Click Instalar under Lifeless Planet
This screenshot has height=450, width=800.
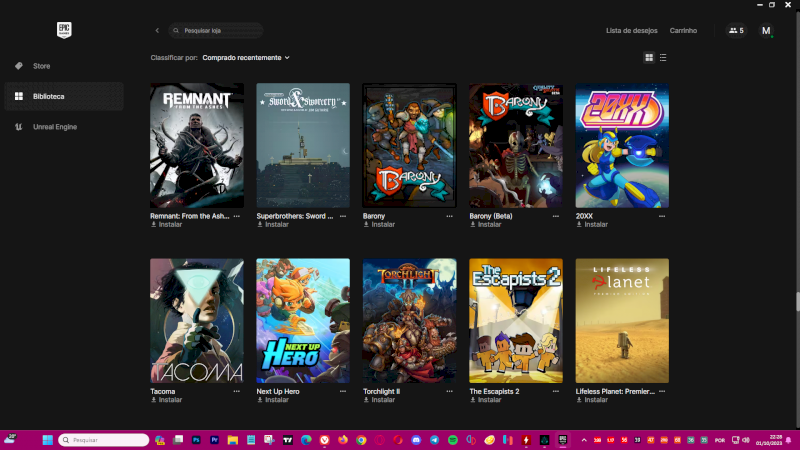pyautogui.click(x=592, y=400)
